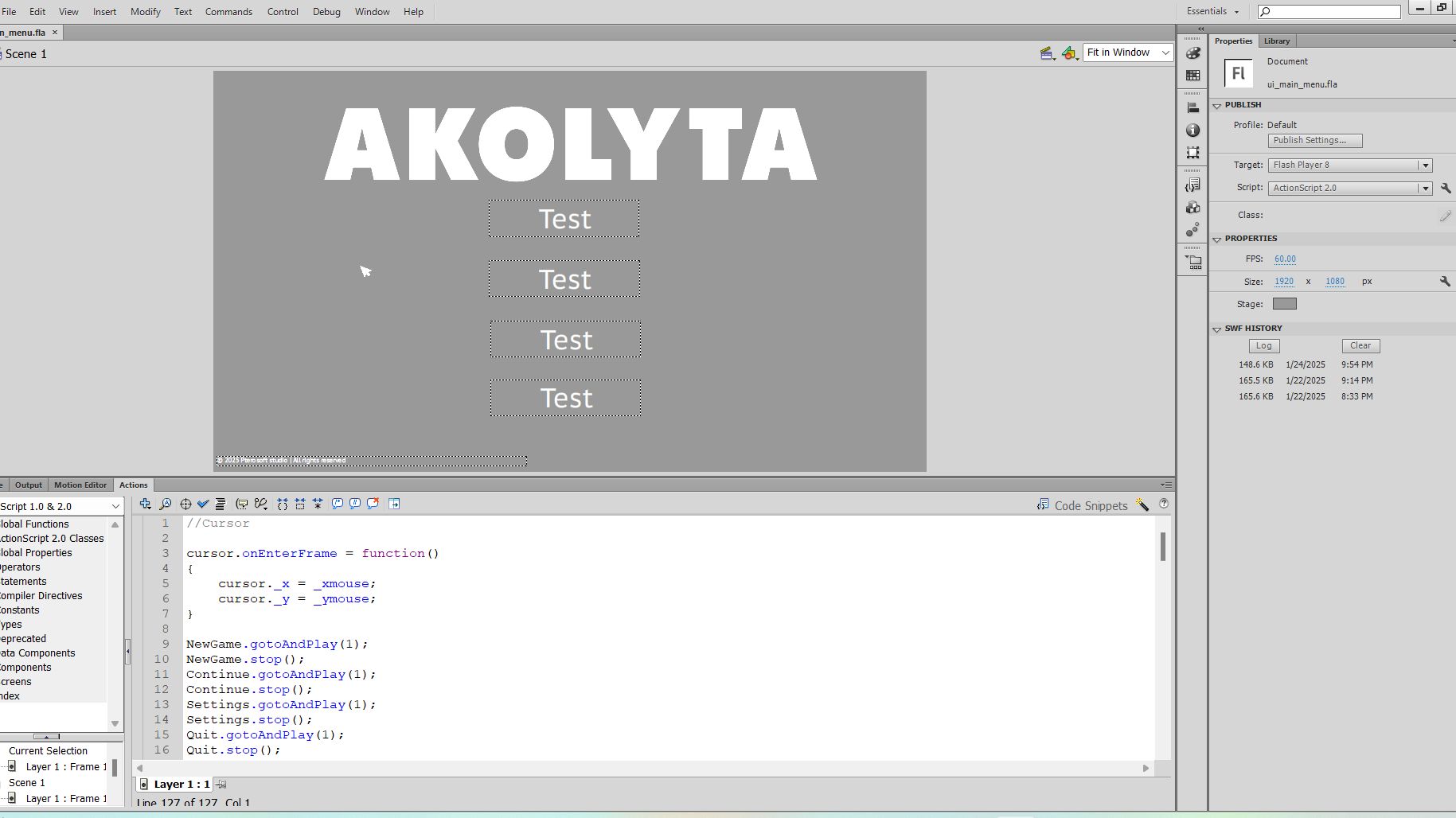Insert a target path in Actions toolbar
This screenshot has height=818, width=1456.
click(x=185, y=504)
